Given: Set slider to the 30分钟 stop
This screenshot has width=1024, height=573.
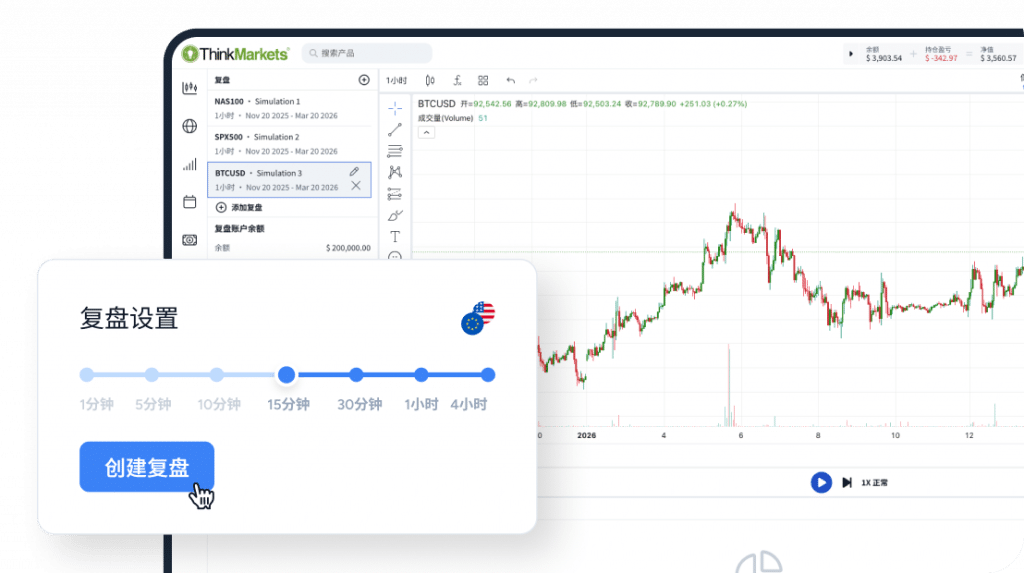Looking at the screenshot, I should 356,374.
